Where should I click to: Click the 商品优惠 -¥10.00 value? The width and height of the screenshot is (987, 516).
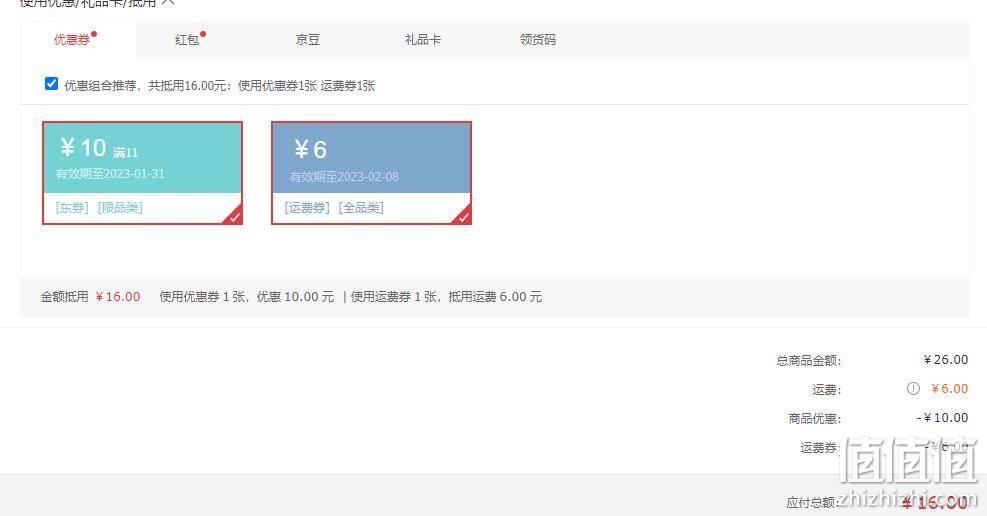pyautogui.click(x=942, y=417)
